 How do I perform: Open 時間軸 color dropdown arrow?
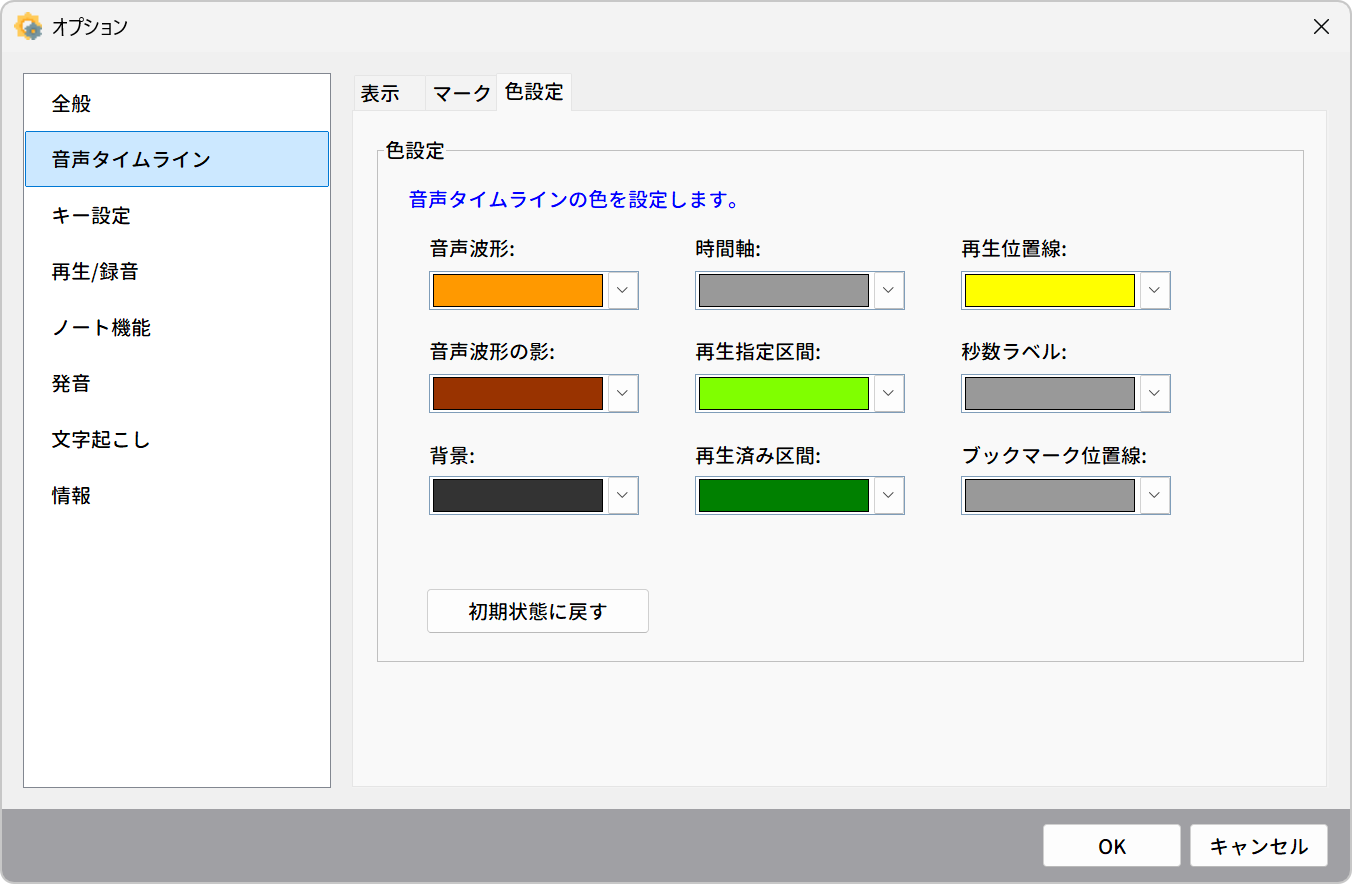point(888,291)
